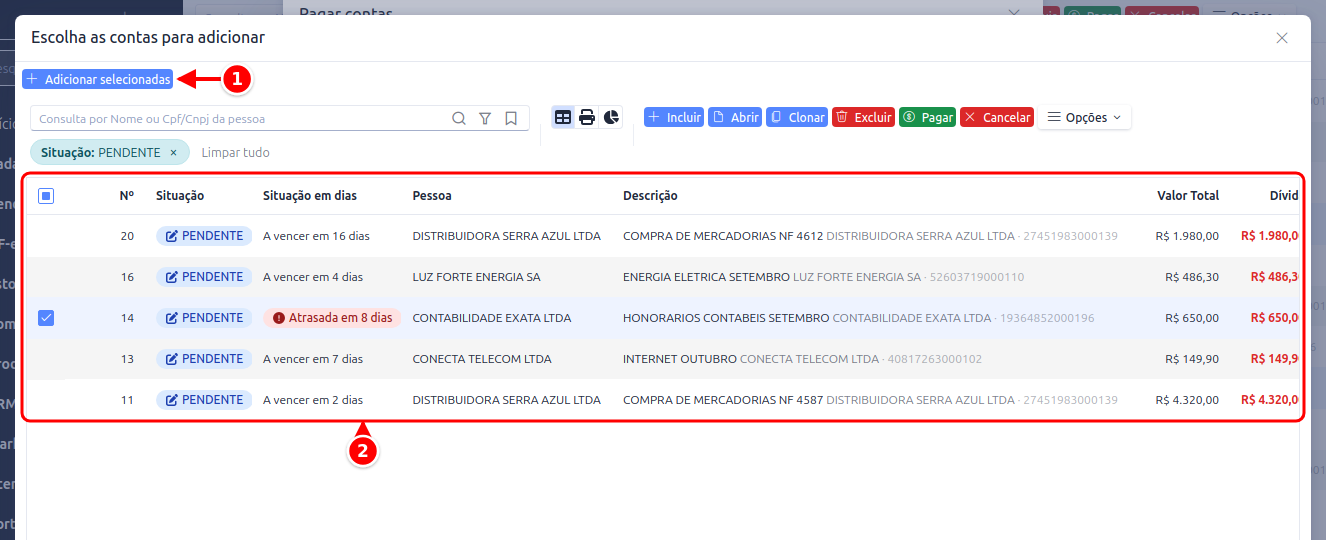Viewport: 1326px width, 540px height.
Task: Click the Clonar button
Action: click(x=797, y=117)
